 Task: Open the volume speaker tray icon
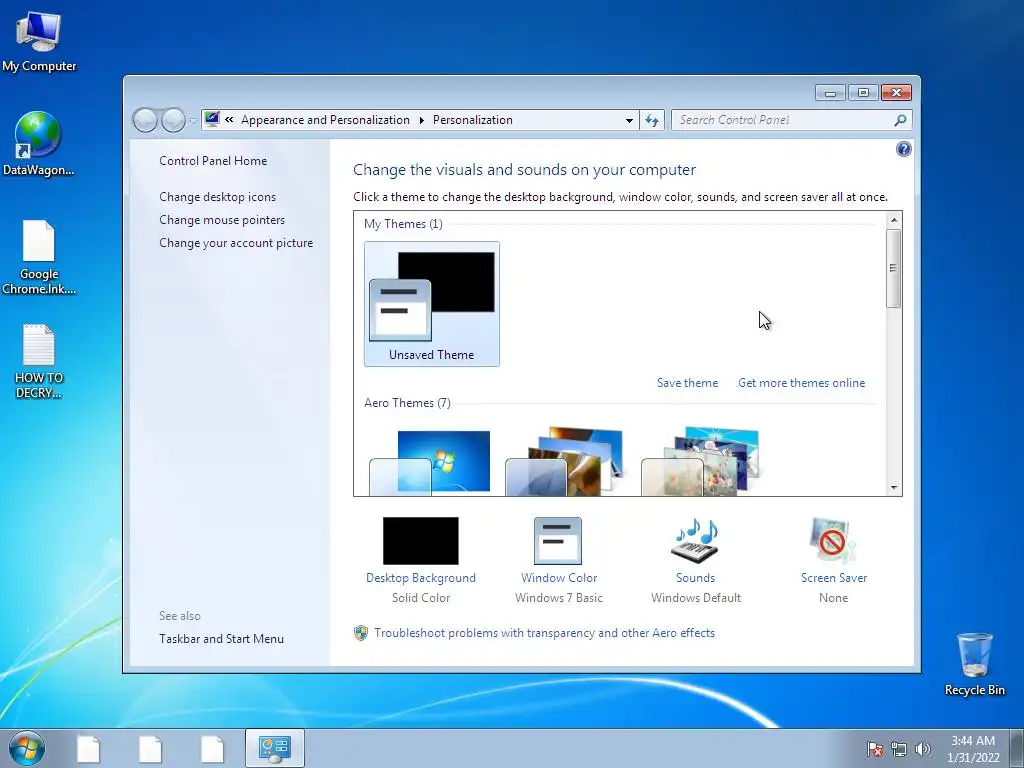coord(922,749)
